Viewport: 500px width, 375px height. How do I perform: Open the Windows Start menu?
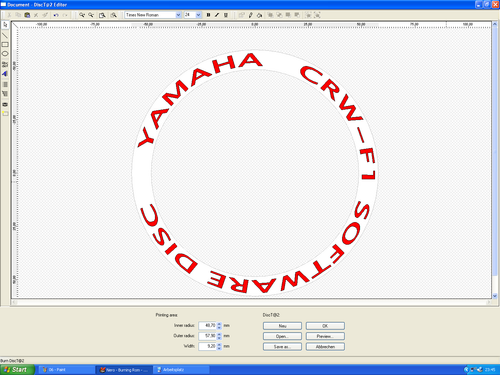point(17,370)
